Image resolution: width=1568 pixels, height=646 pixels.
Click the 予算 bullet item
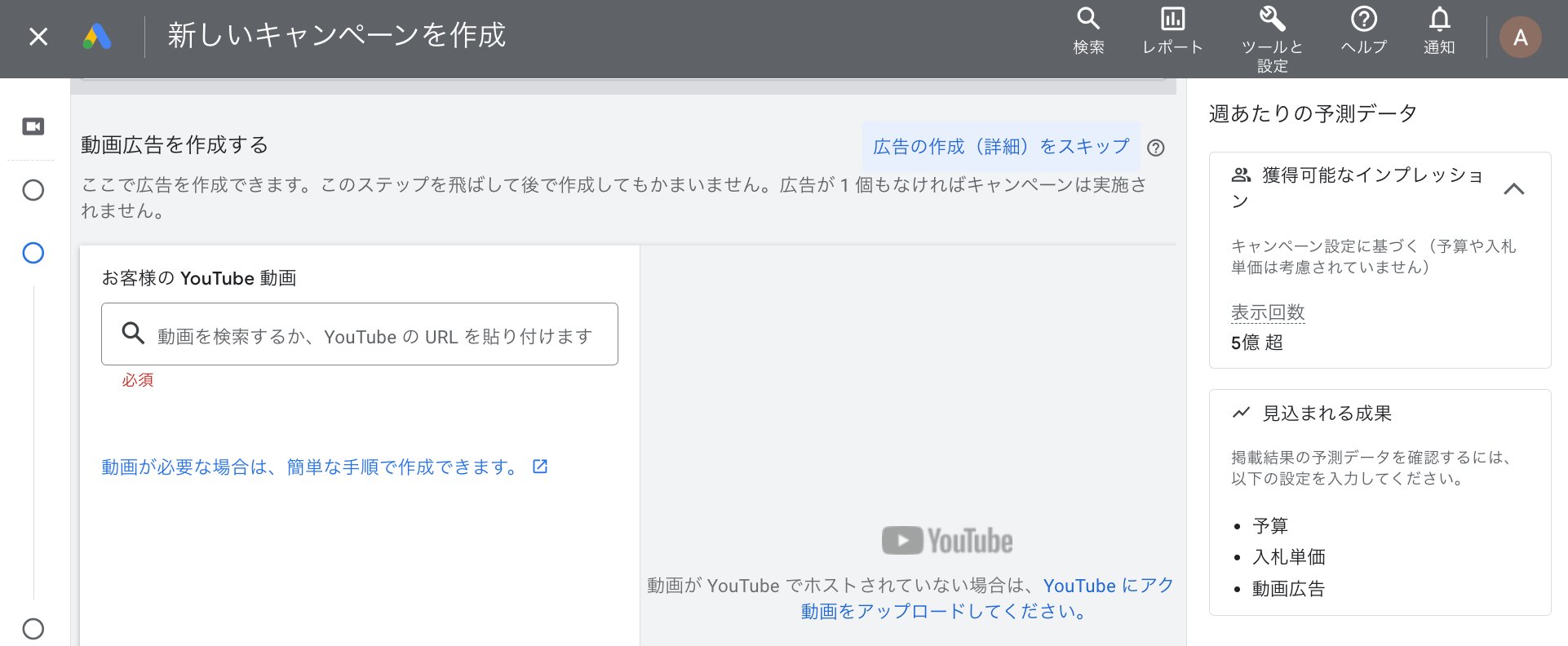[1270, 526]
